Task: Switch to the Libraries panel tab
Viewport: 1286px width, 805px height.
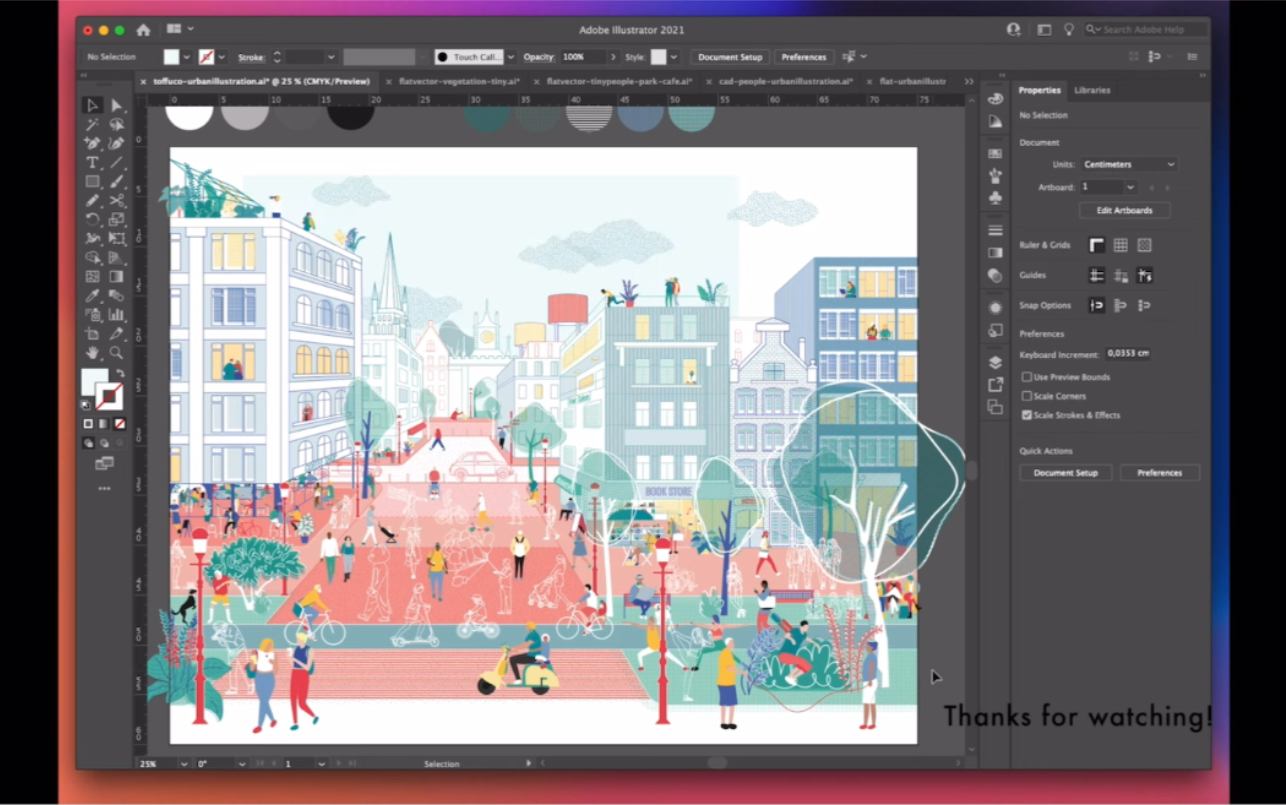Action: pos(1092,90)
